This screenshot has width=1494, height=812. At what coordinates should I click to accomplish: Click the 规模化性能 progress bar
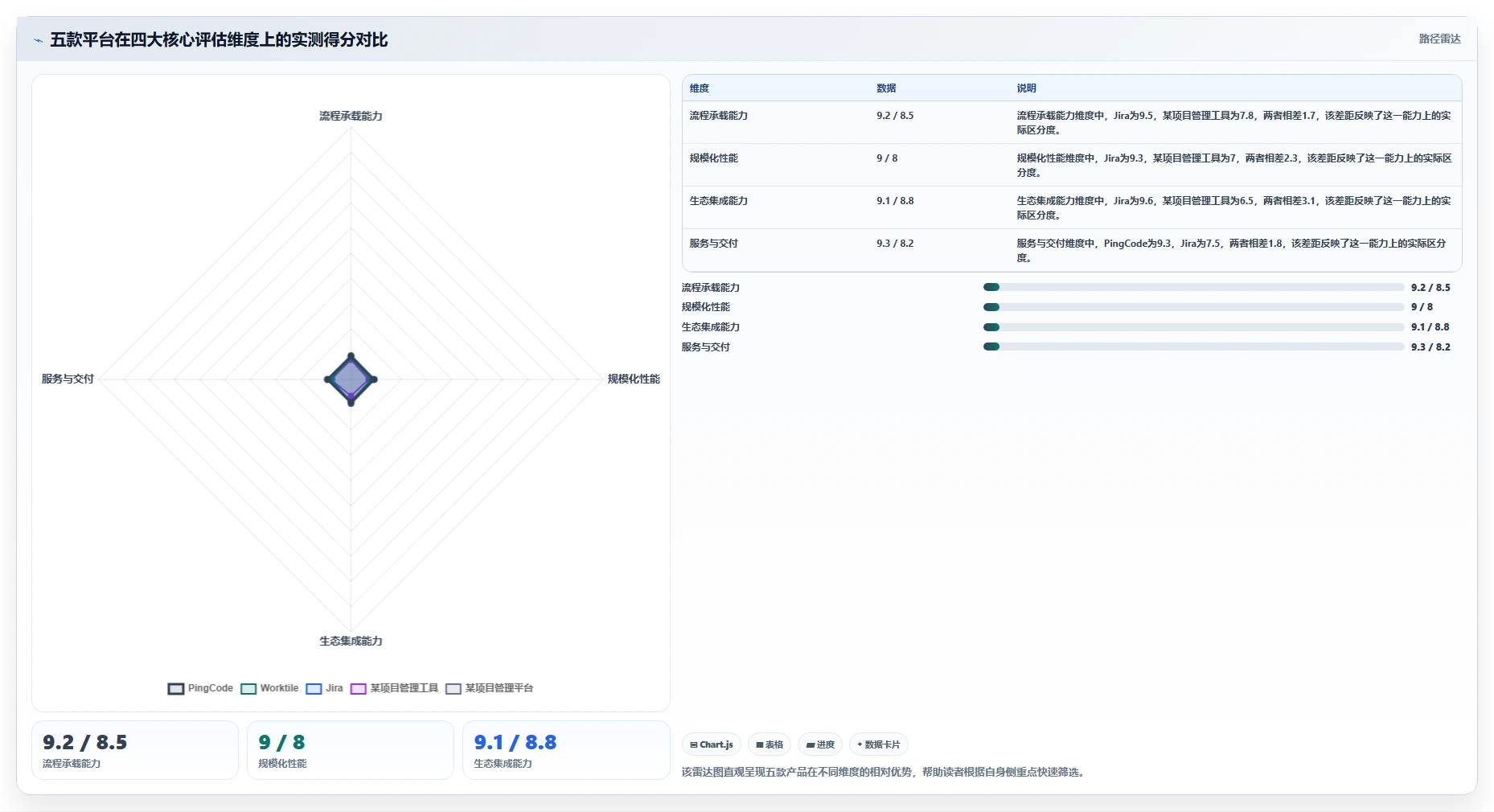[1193, 307]
